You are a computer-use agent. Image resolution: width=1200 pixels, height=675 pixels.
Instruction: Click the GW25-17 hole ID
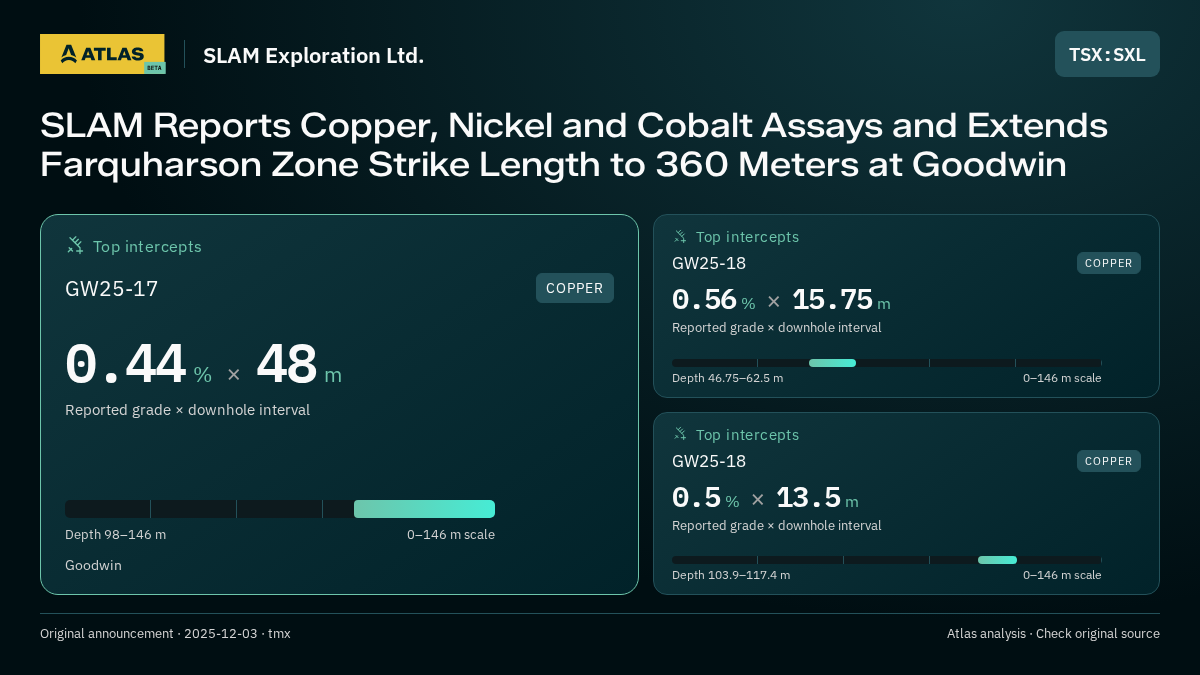pyautogui.click(x=112, y=289)
